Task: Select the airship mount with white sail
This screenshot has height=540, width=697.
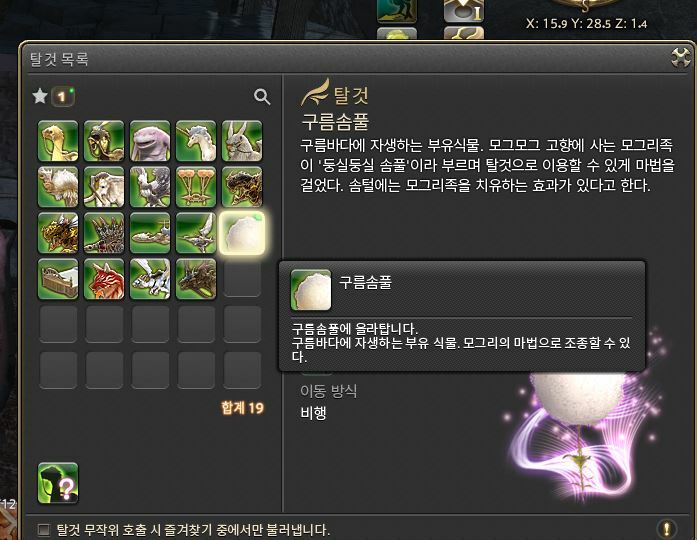Action: click(196, 233)
